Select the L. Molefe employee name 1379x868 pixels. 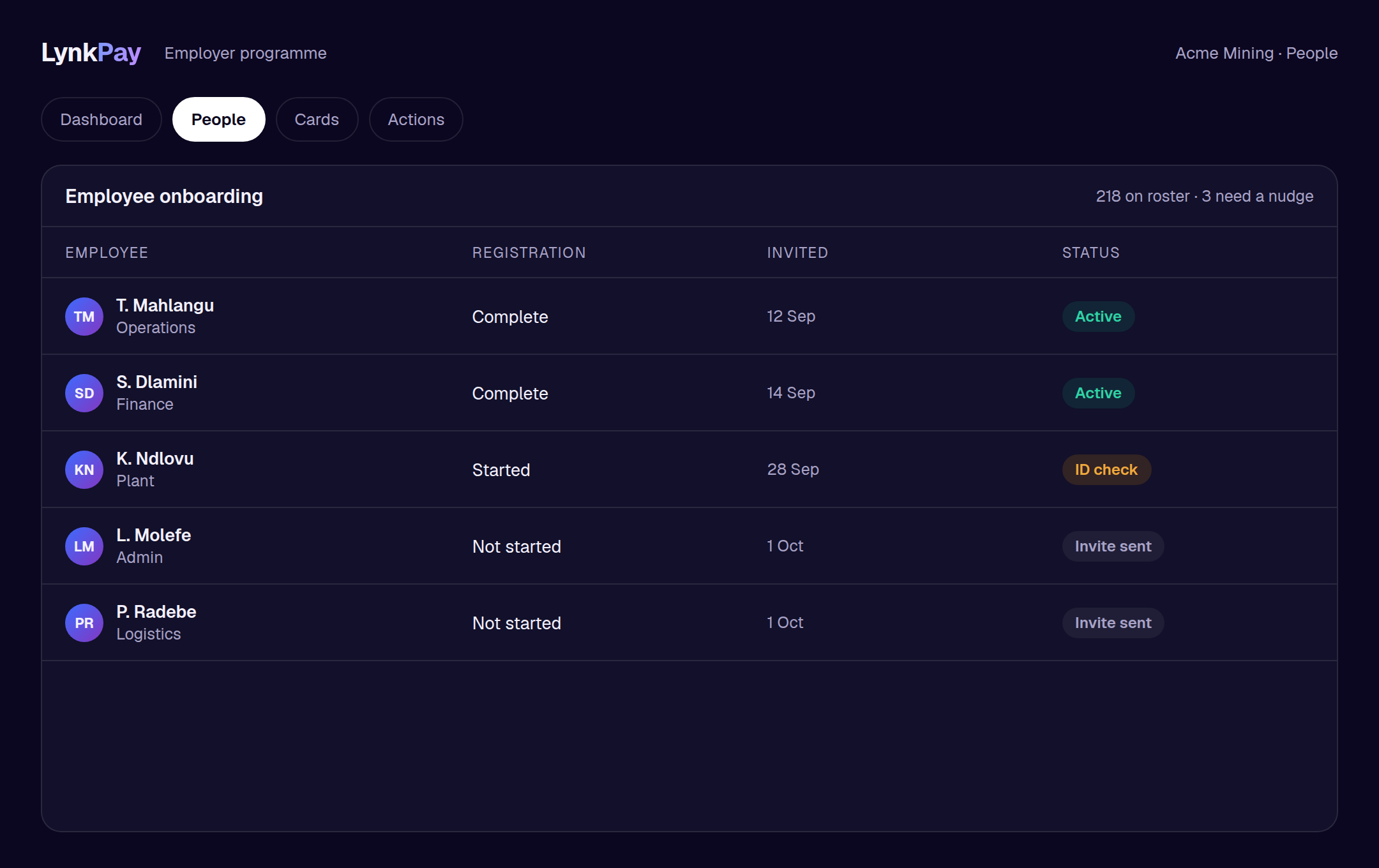pyautogui.click(x=153, y=535)
